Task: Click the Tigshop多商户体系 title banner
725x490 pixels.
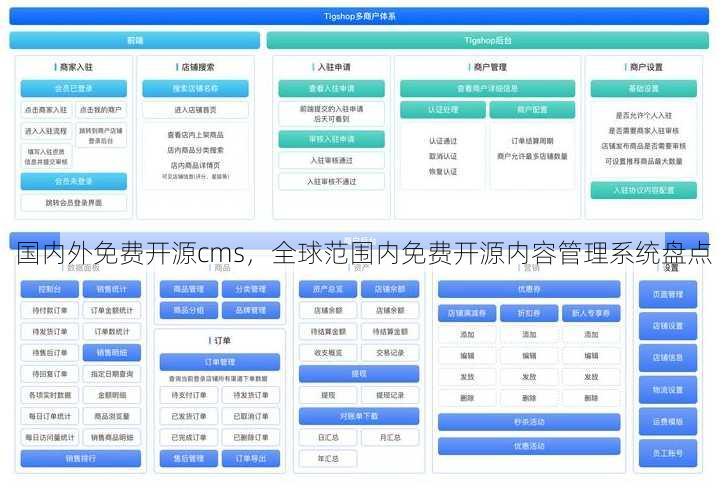Action: pyautogui.click(x=359, y=16)
